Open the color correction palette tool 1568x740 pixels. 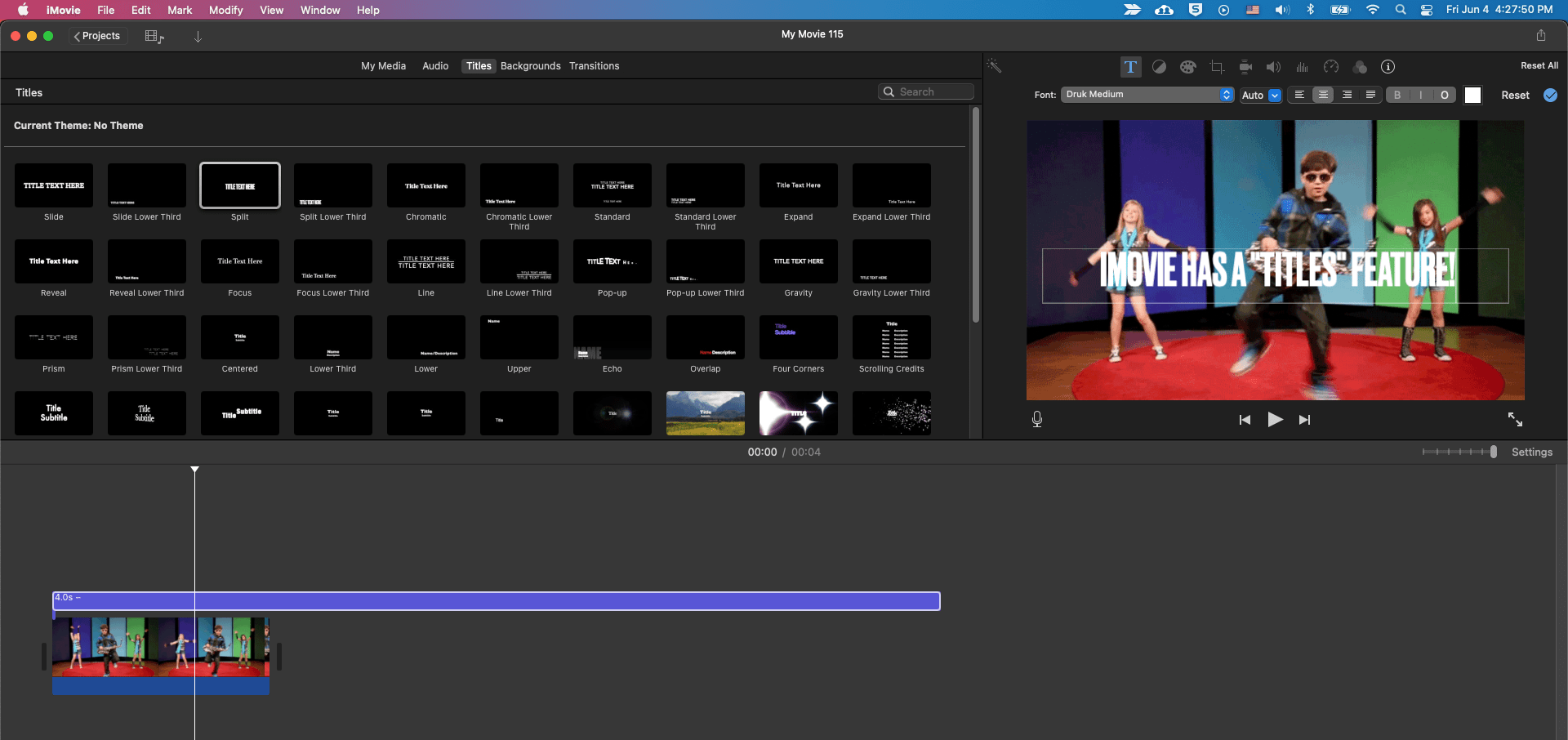(x=1187, y=67)
